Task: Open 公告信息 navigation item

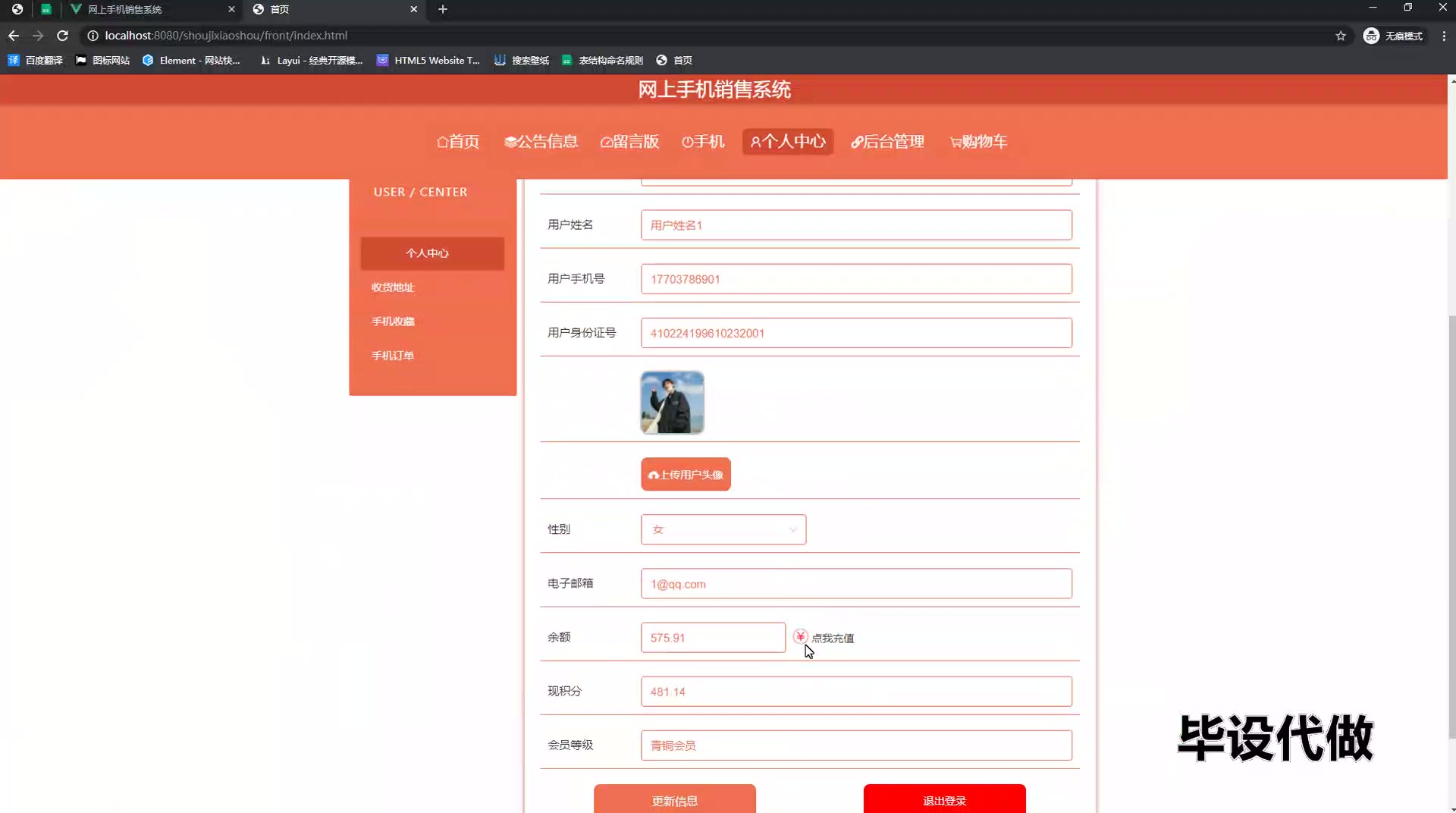Action: point(541,142)
